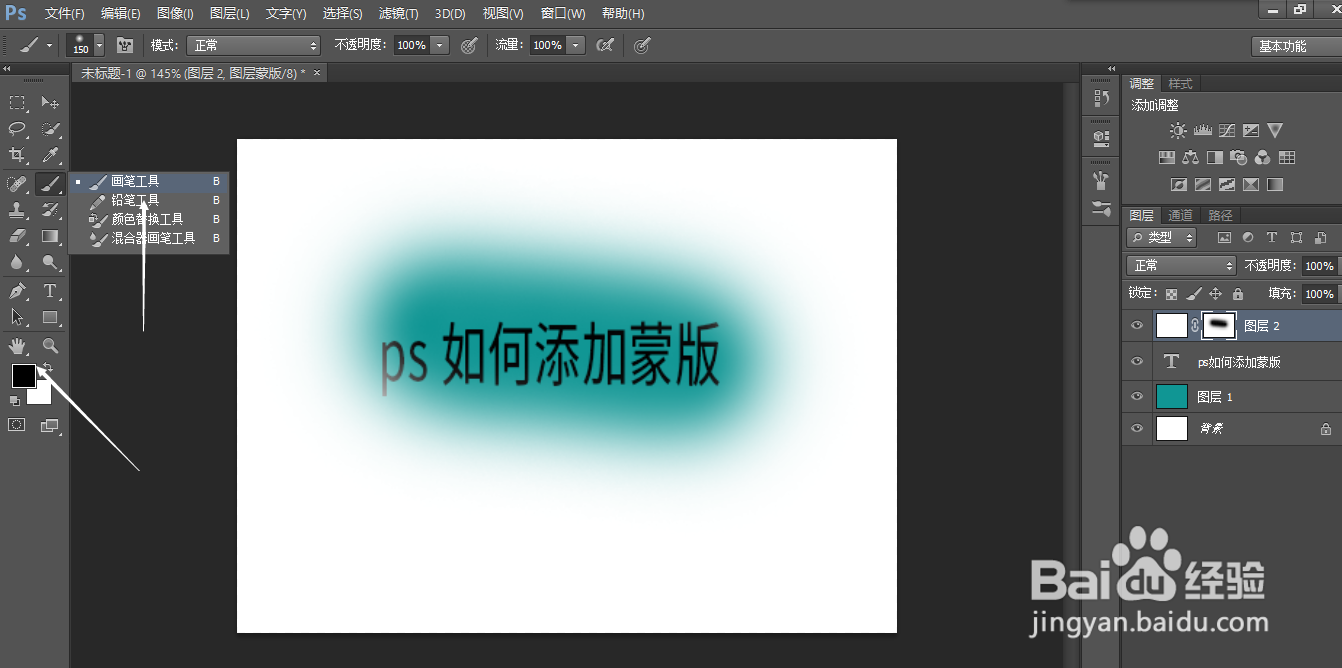Select the Lasso tool

pyautogui.click(x=18, y=129)
